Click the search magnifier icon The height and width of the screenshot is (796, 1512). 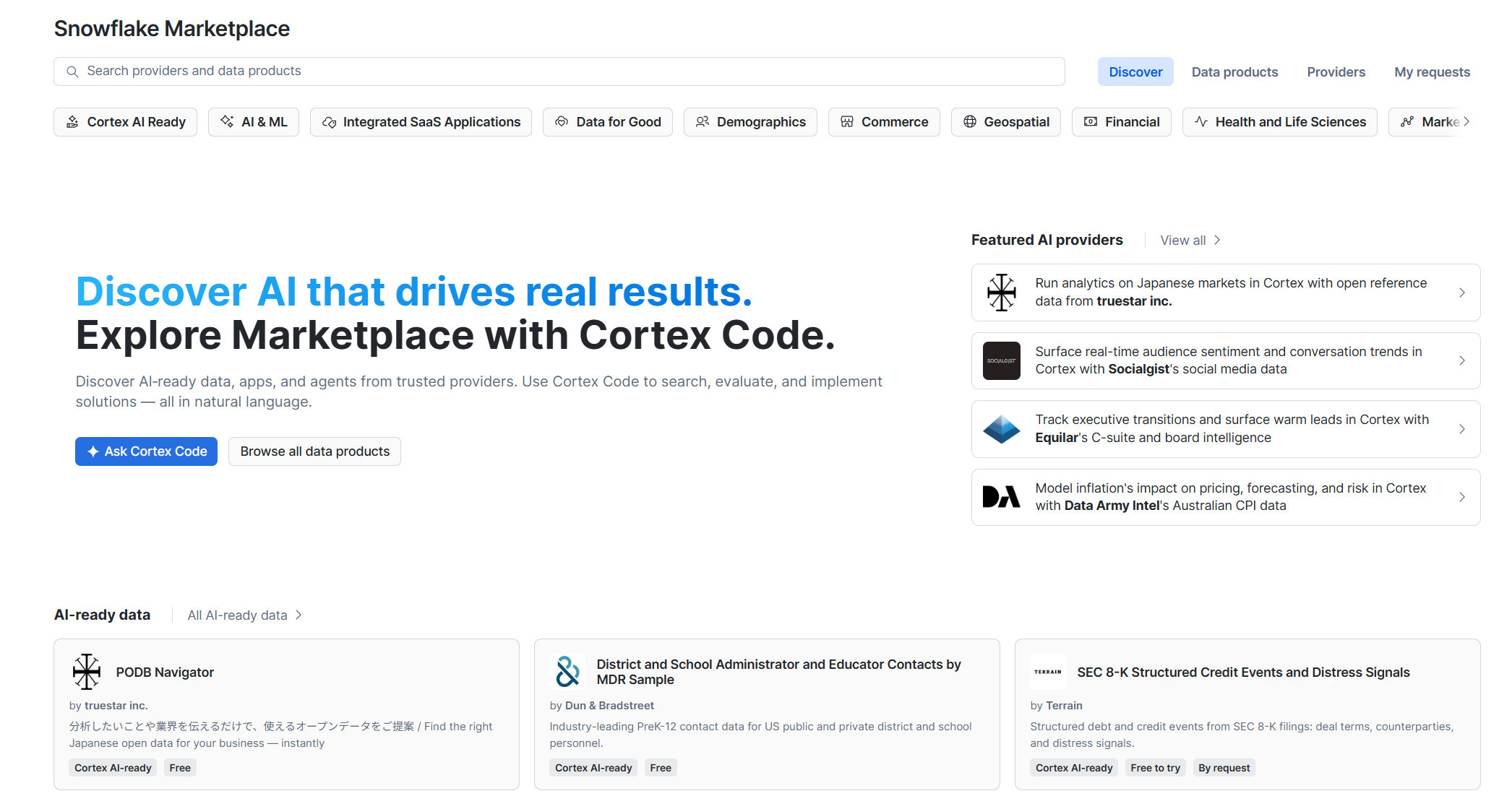click(72, 72)
